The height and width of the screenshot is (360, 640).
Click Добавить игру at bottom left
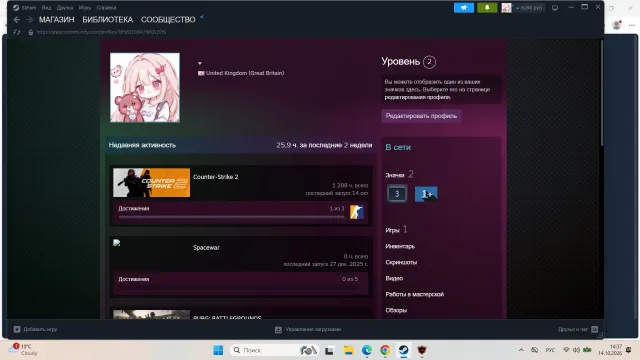40,329
